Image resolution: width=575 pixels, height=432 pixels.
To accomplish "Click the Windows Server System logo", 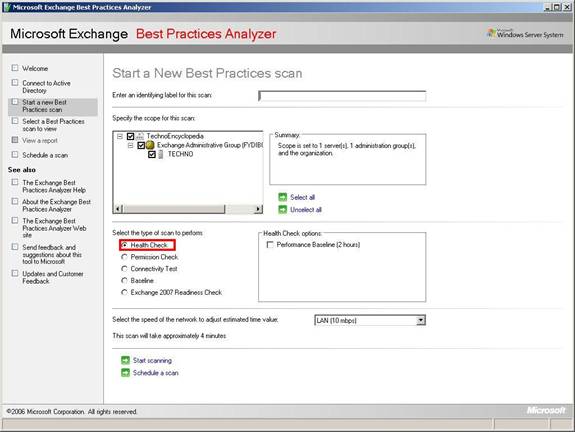I will (525, 33).
